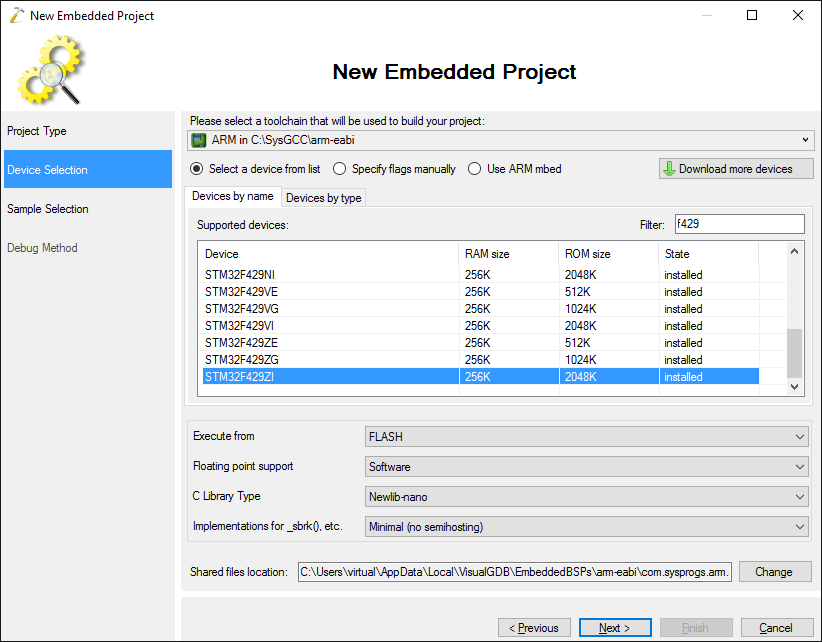
Task: Select the STM32F429ZI device row
Action: 480,377
